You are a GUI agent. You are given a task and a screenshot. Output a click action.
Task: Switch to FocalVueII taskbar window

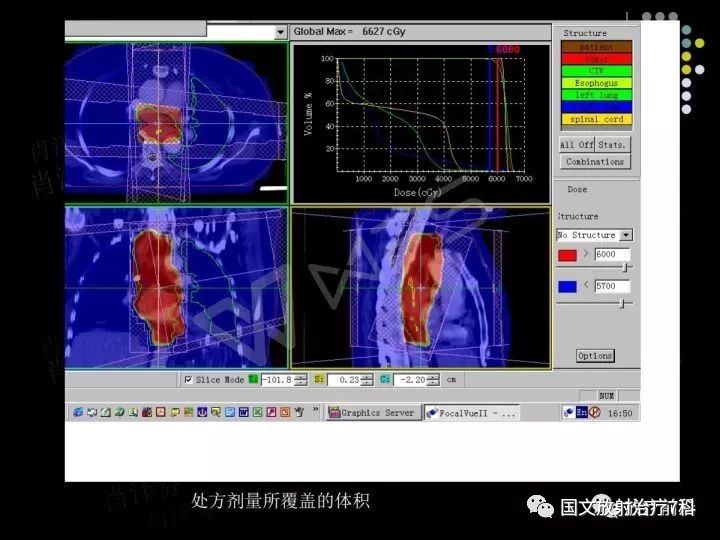point(471,412)
